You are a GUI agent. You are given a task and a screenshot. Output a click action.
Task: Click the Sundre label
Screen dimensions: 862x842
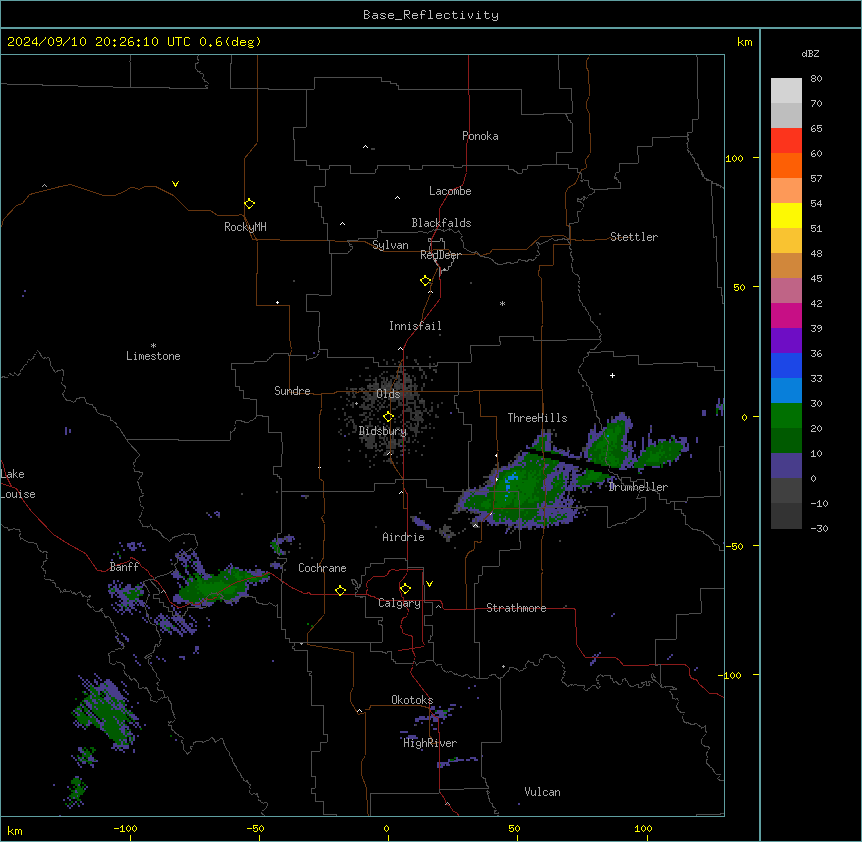pyautogui.click(x=292, y=391)
